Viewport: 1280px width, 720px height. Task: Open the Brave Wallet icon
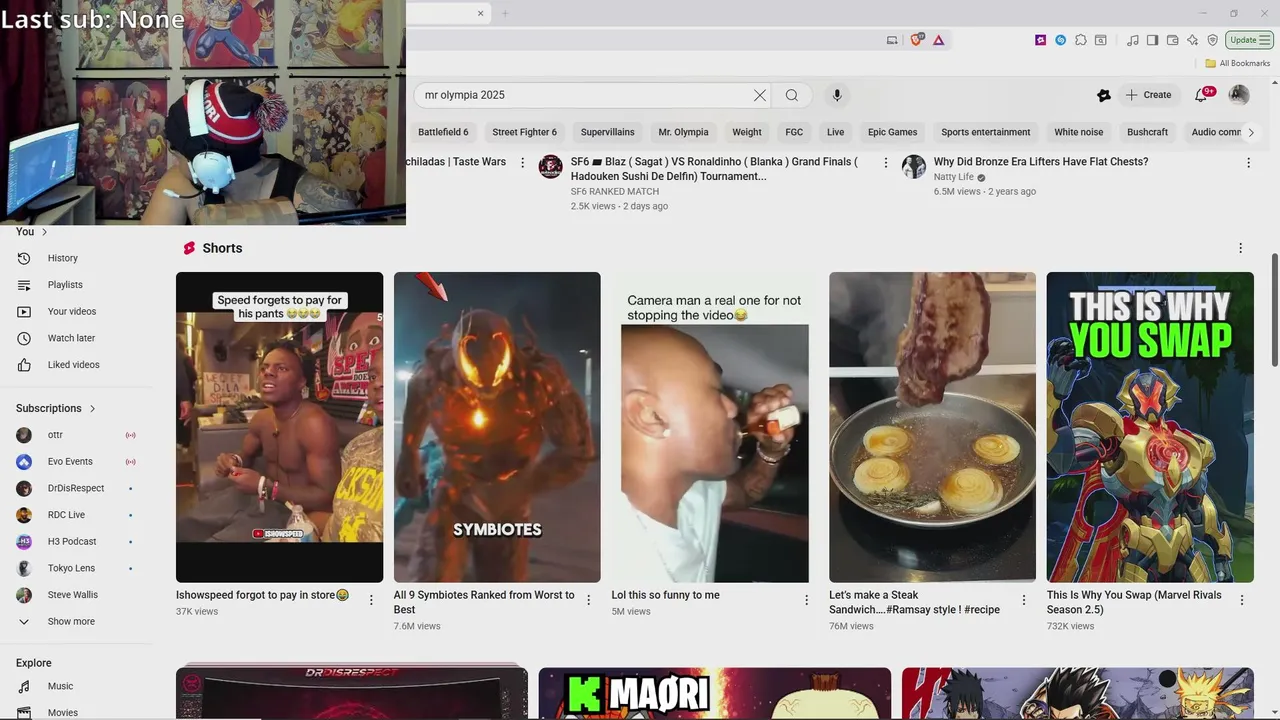[1172, 40]
